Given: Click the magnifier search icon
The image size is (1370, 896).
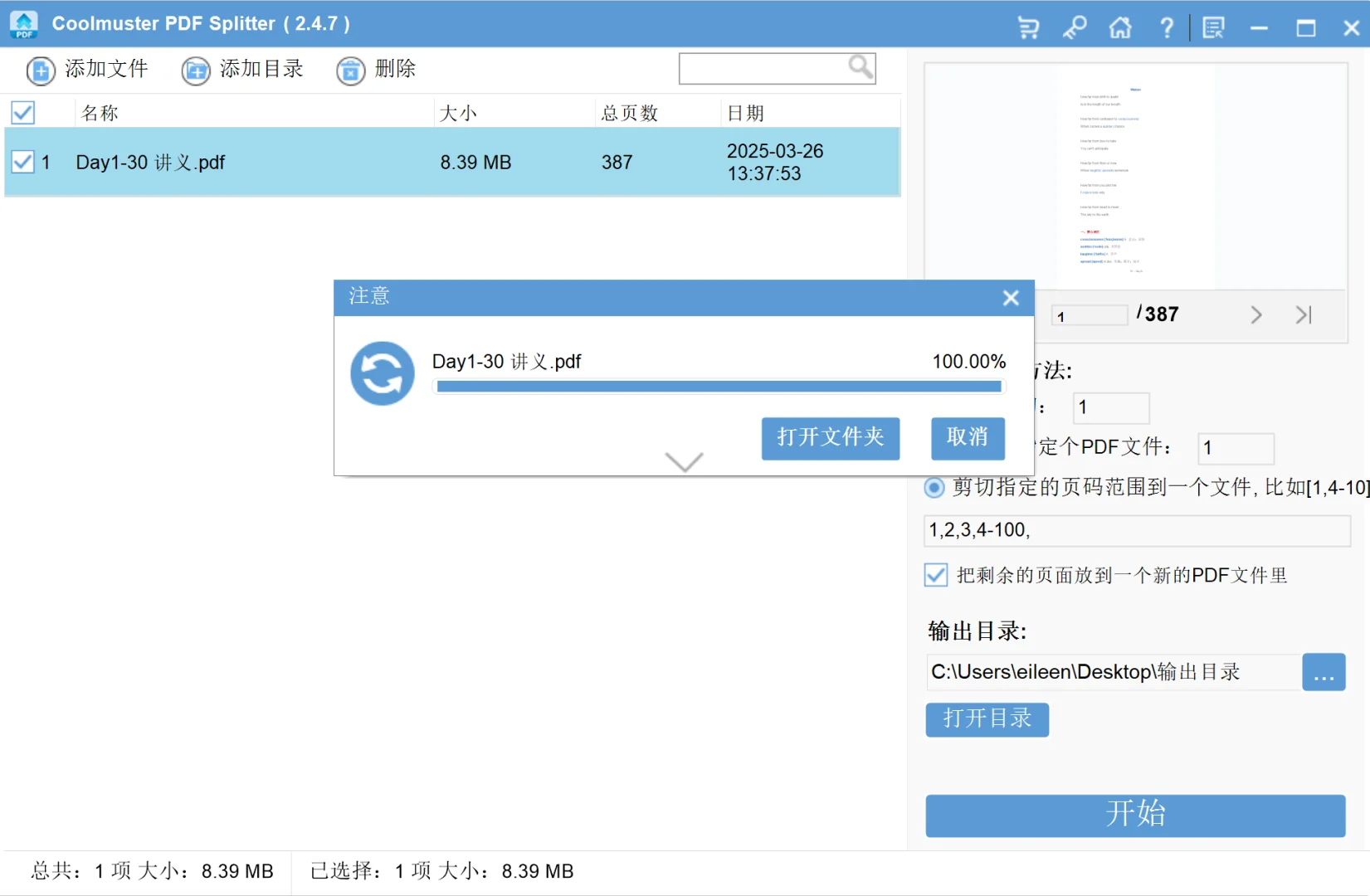Looking at the screenshot, I should (861, 66).
